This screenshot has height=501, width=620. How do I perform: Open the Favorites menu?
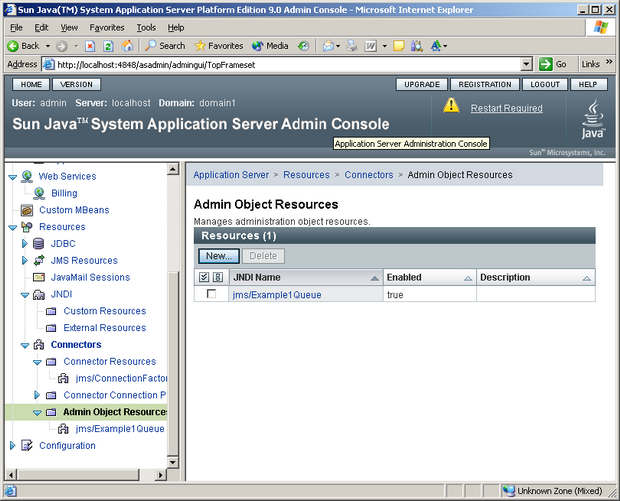tap(107, 28)
